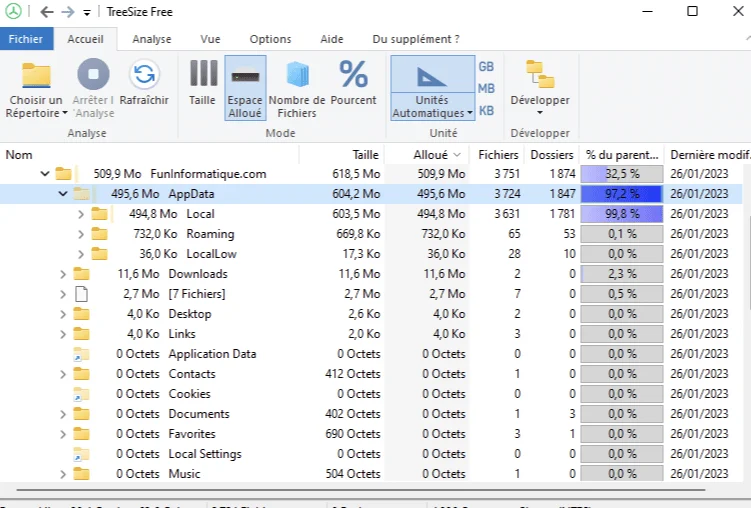The height and width of the screenshot is (508, 751).
Task: Collapse the AppData folder
Action: pos(63,194)
